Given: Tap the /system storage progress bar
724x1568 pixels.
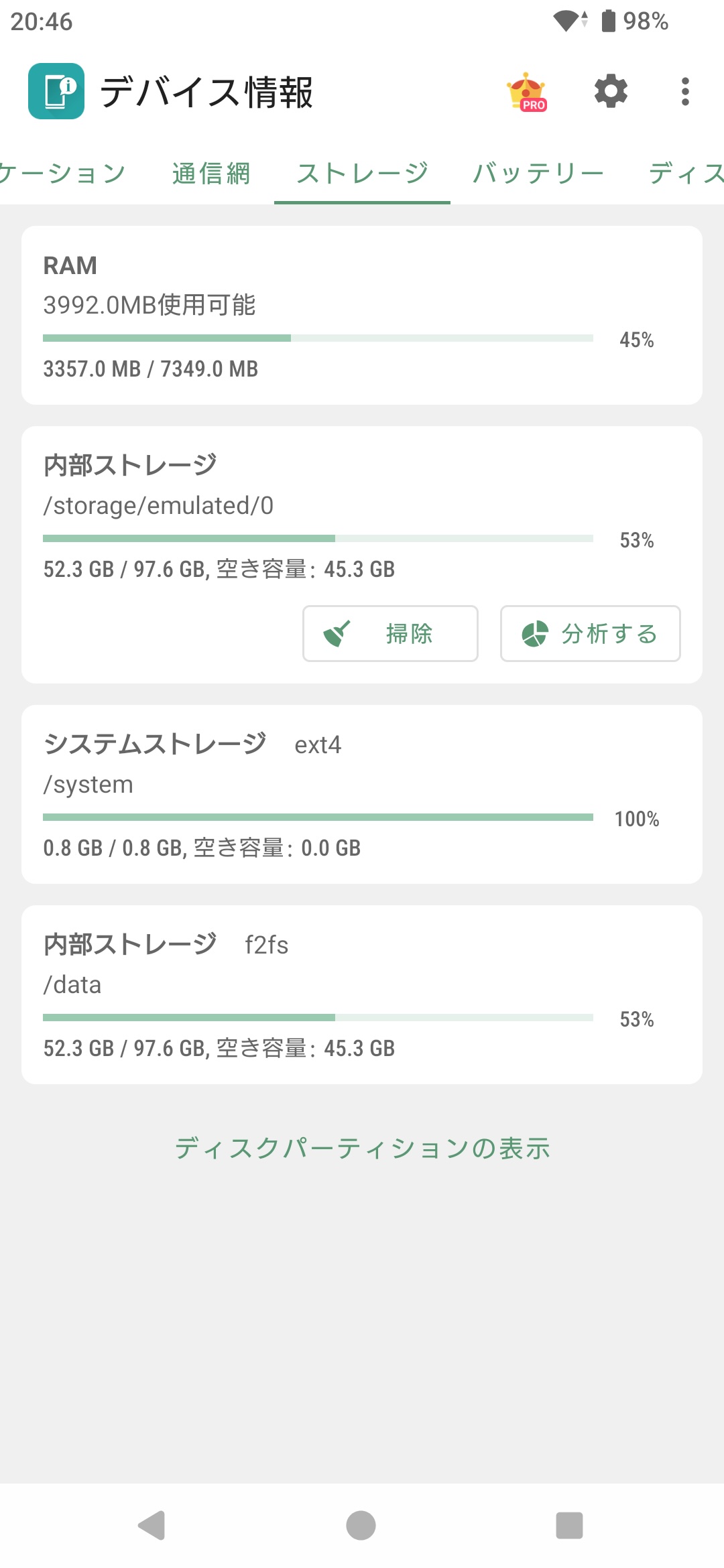Looking at the screenshot, I should click(318, 818).
